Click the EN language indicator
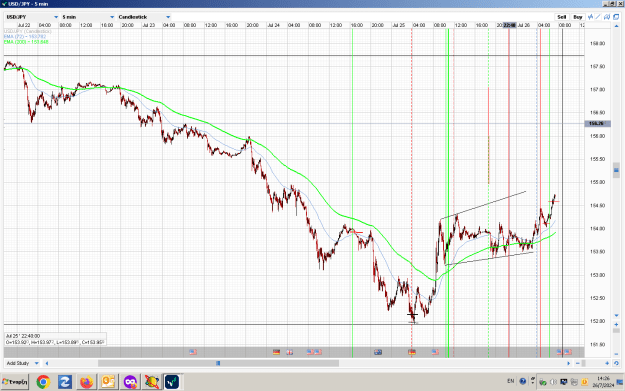Image resolution: width=625 pixels, height=391 pixels. point(511,381)
